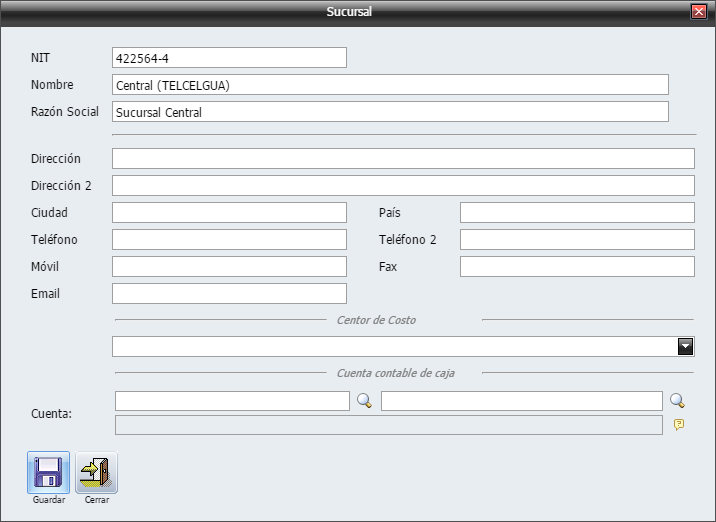
Task: Click the Teléfono 2 field
Action: [577, 240]
